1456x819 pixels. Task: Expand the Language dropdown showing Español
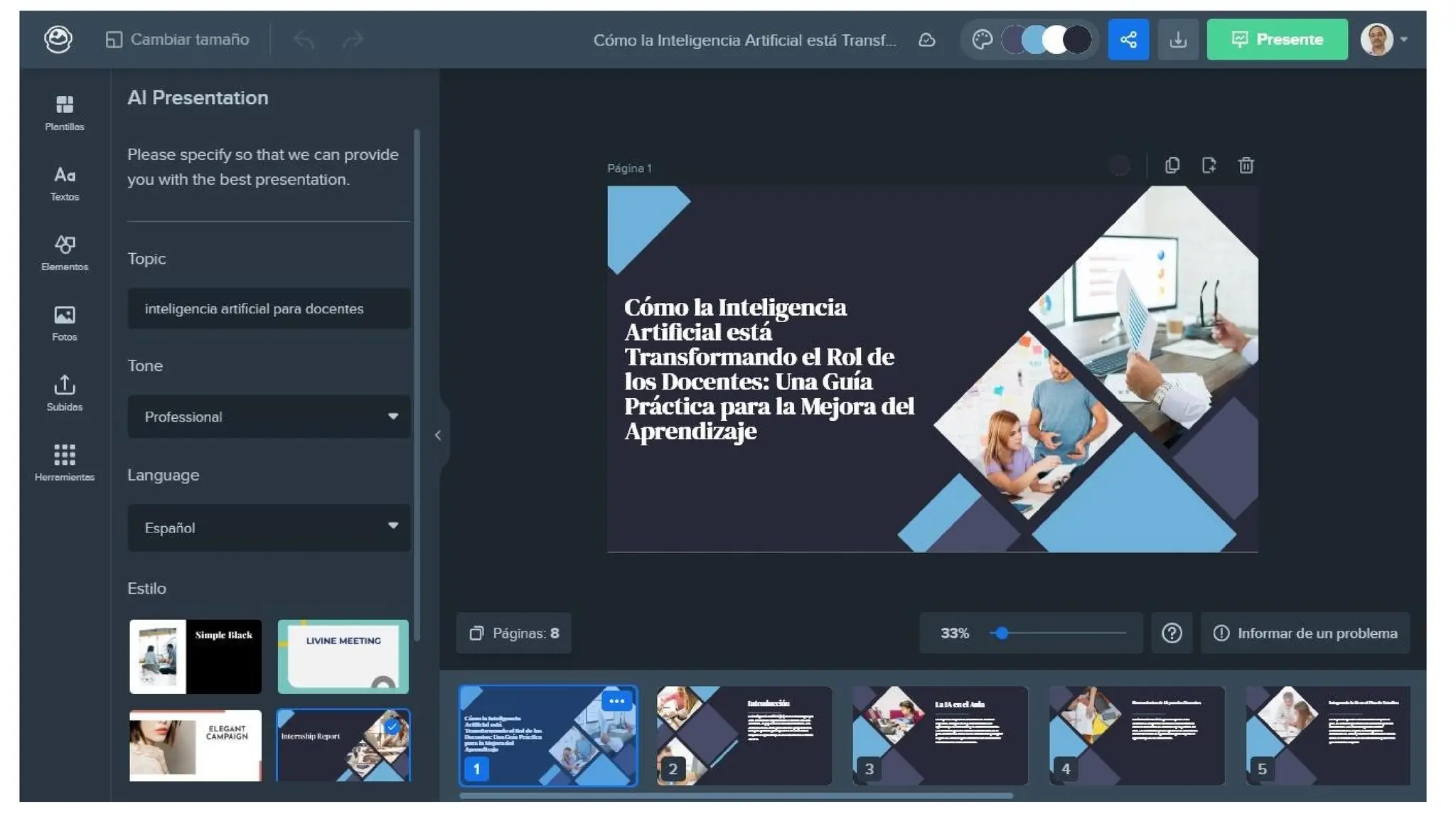point(269,528)
